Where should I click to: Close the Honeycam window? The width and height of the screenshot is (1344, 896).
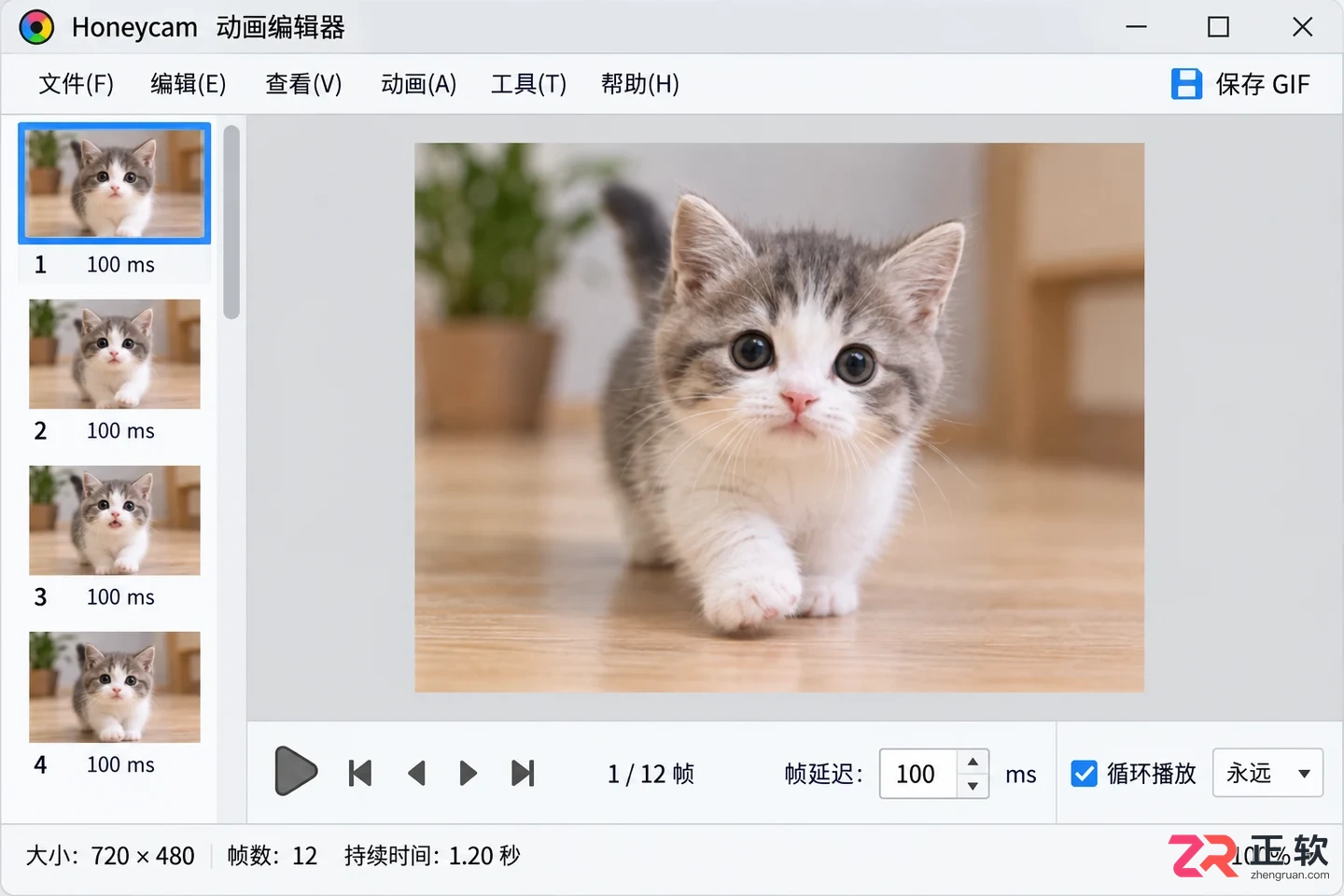pyautogui.click(x=1302, y=27)
